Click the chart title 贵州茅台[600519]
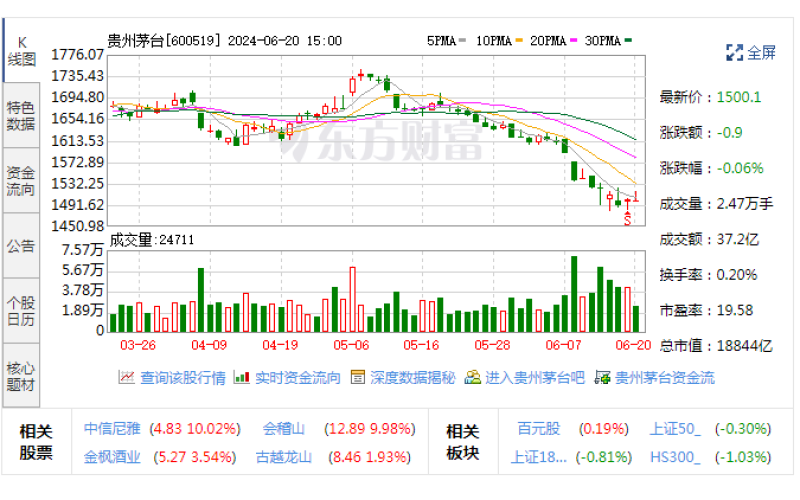 pyautogui.click(x=164, y=41)
